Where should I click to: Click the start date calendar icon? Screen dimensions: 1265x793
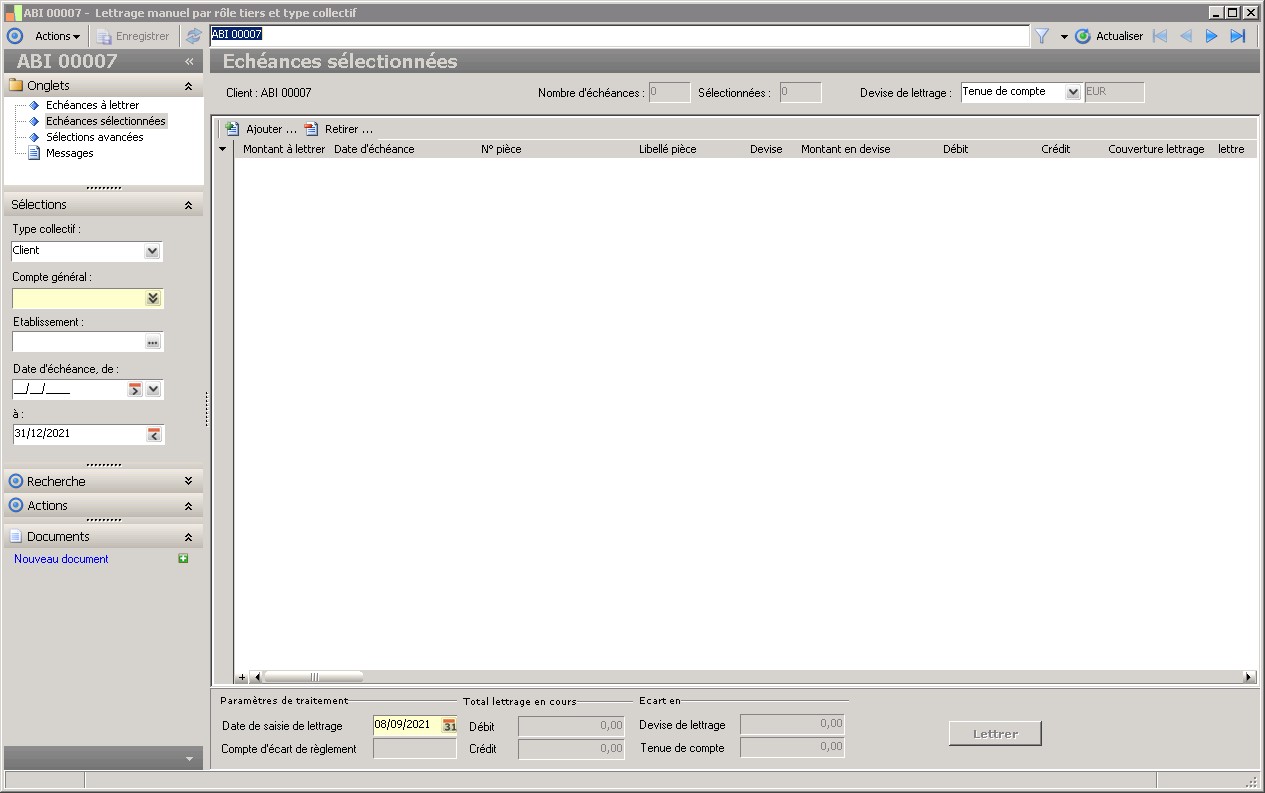point(135,390)
